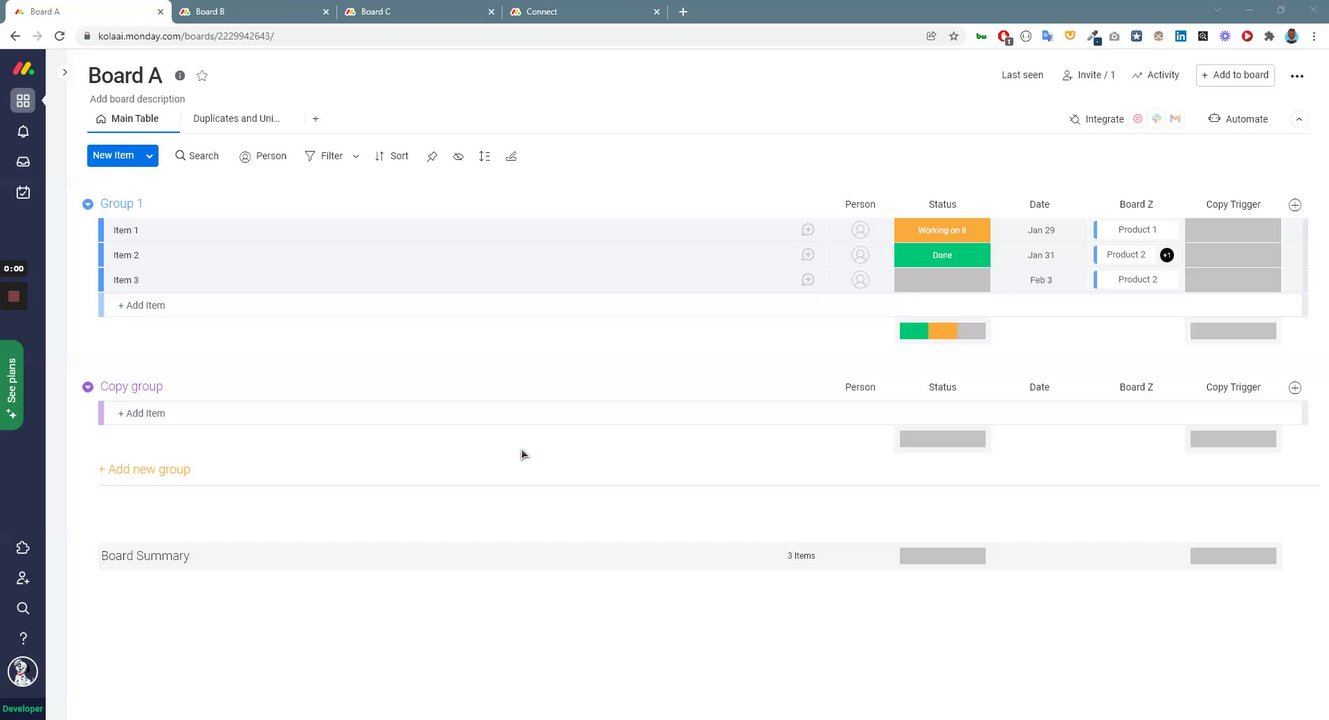
Task: Collapse the board header chevron at right
Action: pos(1299,119)
